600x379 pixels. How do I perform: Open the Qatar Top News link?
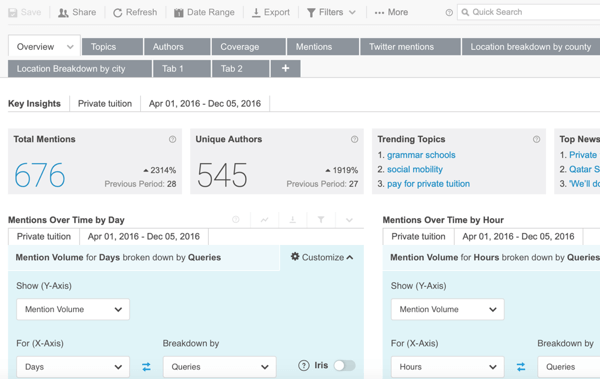coord(584,169)
